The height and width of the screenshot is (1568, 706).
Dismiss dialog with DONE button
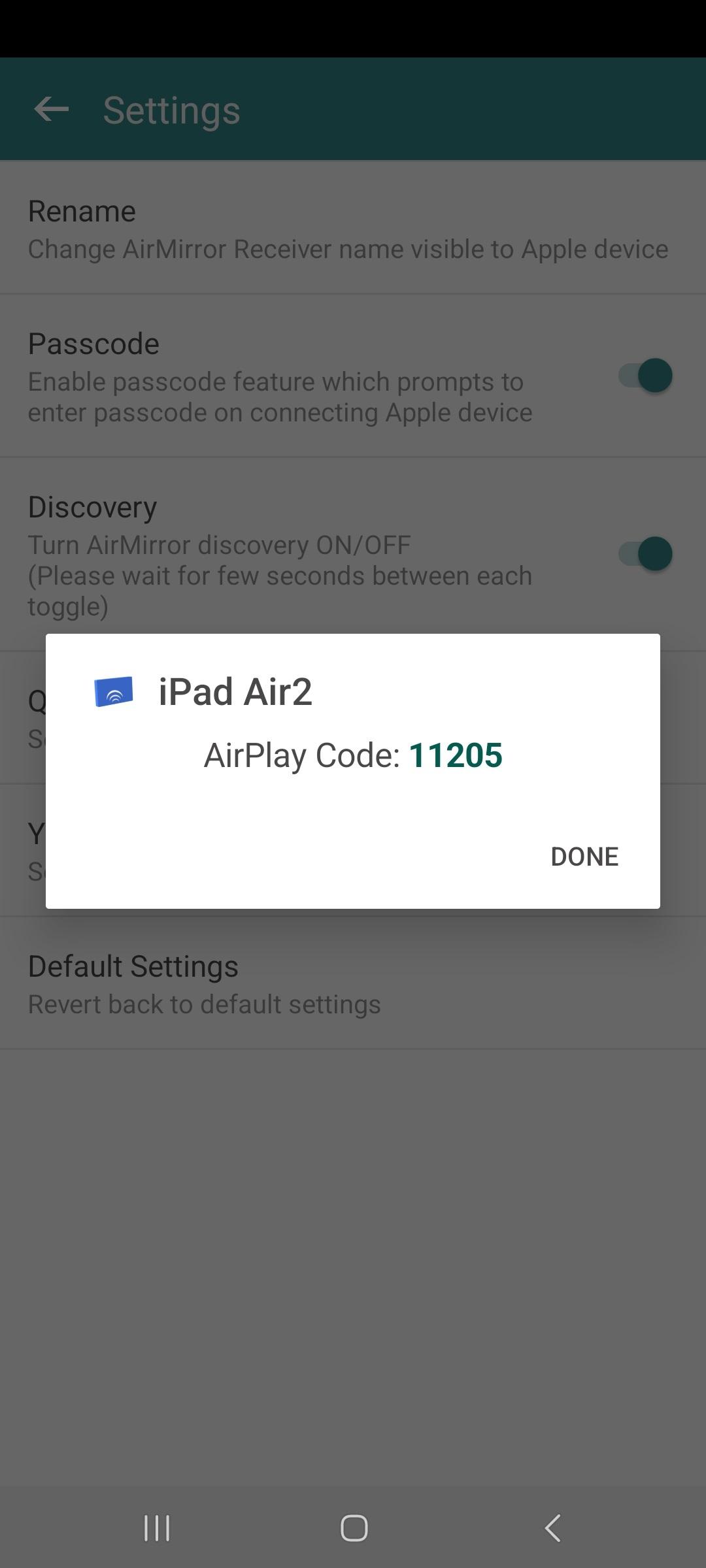click(x=584, y=857)
